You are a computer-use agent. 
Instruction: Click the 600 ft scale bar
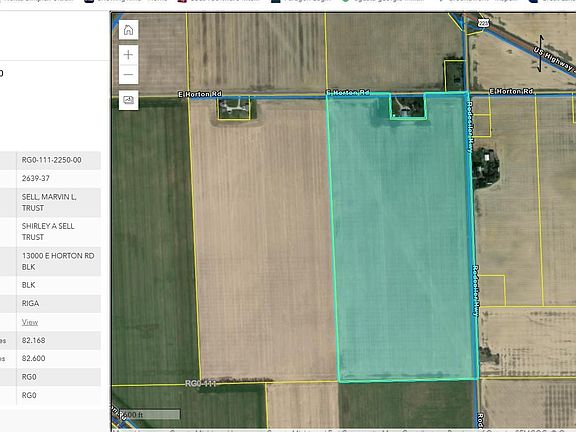[150, 415]
